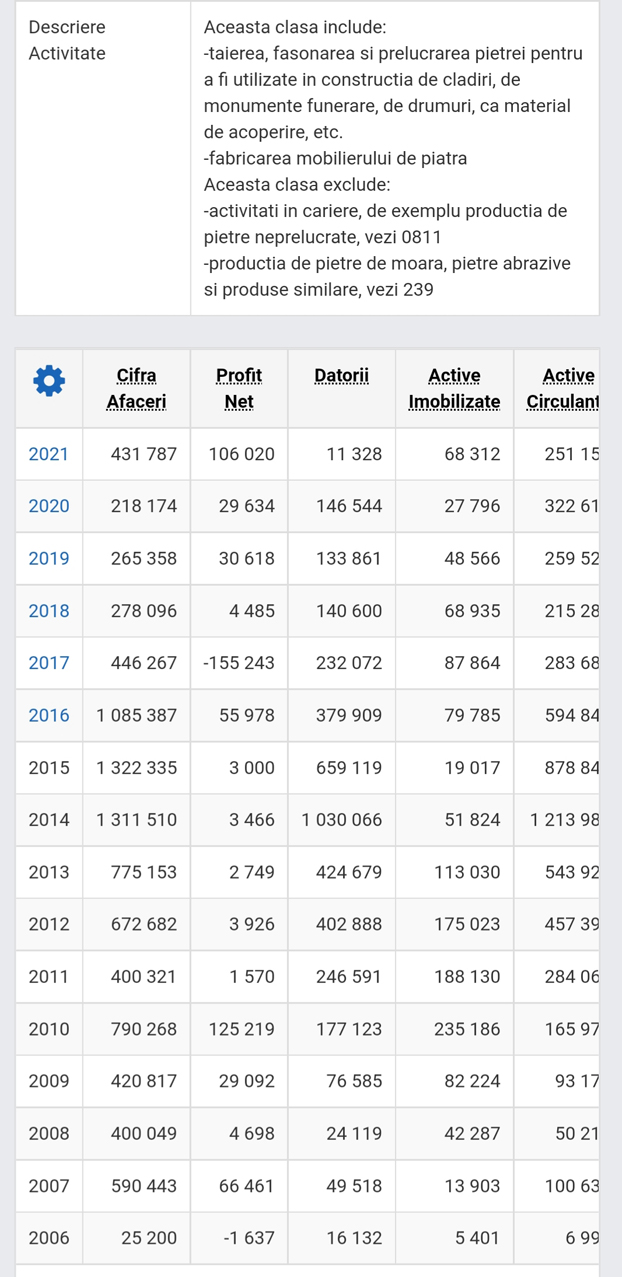This screenshot has width=622, height=1277.
Task: Open the 2017 year link
Action: click(49, 663)
